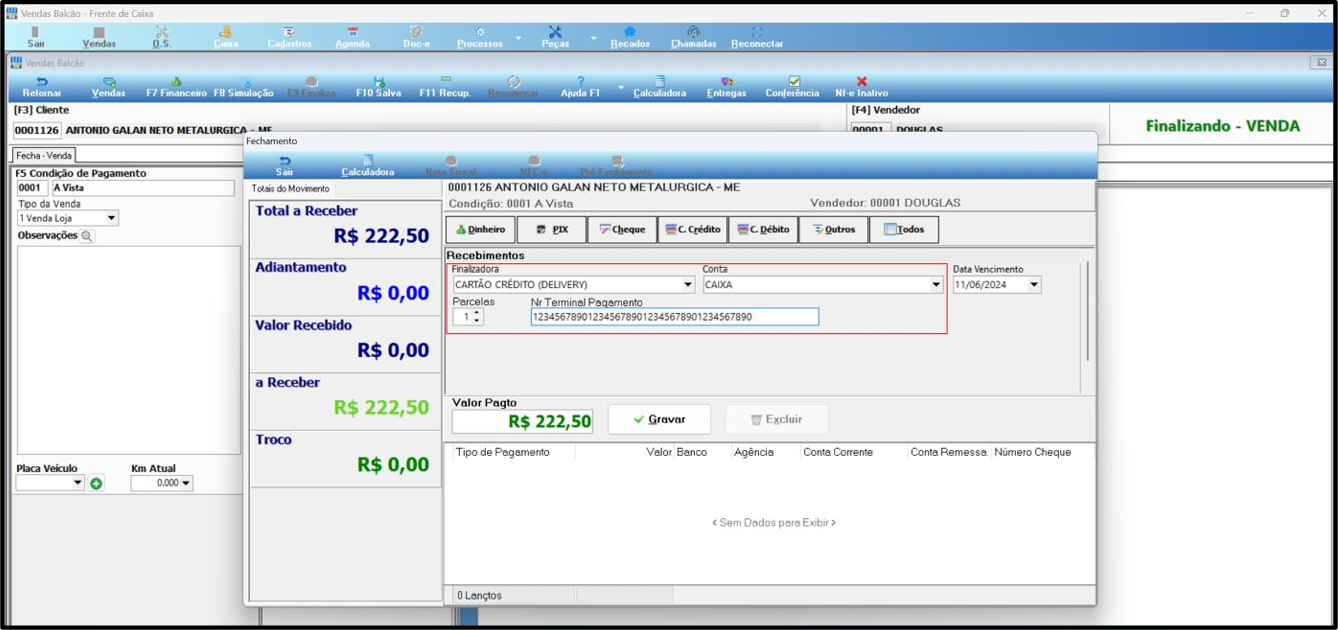
Task: Open Vendas from the top main toolbar
Action: (99, 37)
